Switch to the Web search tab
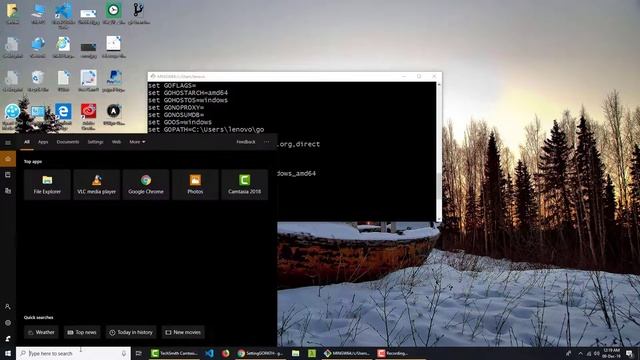The width and height of the screenshot is (640, 360). tap(116, 142)
